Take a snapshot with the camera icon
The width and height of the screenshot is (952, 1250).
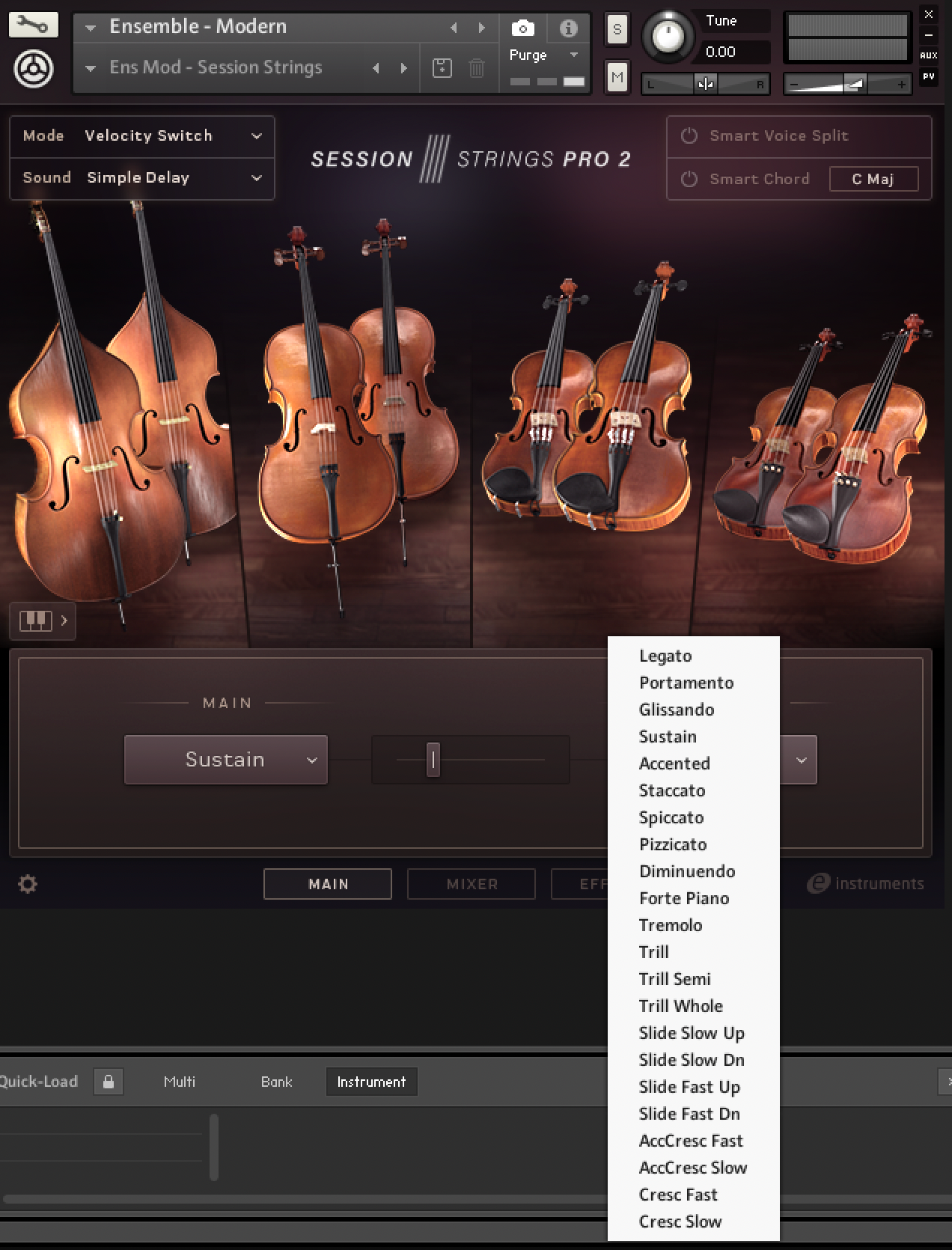(522, 28)
